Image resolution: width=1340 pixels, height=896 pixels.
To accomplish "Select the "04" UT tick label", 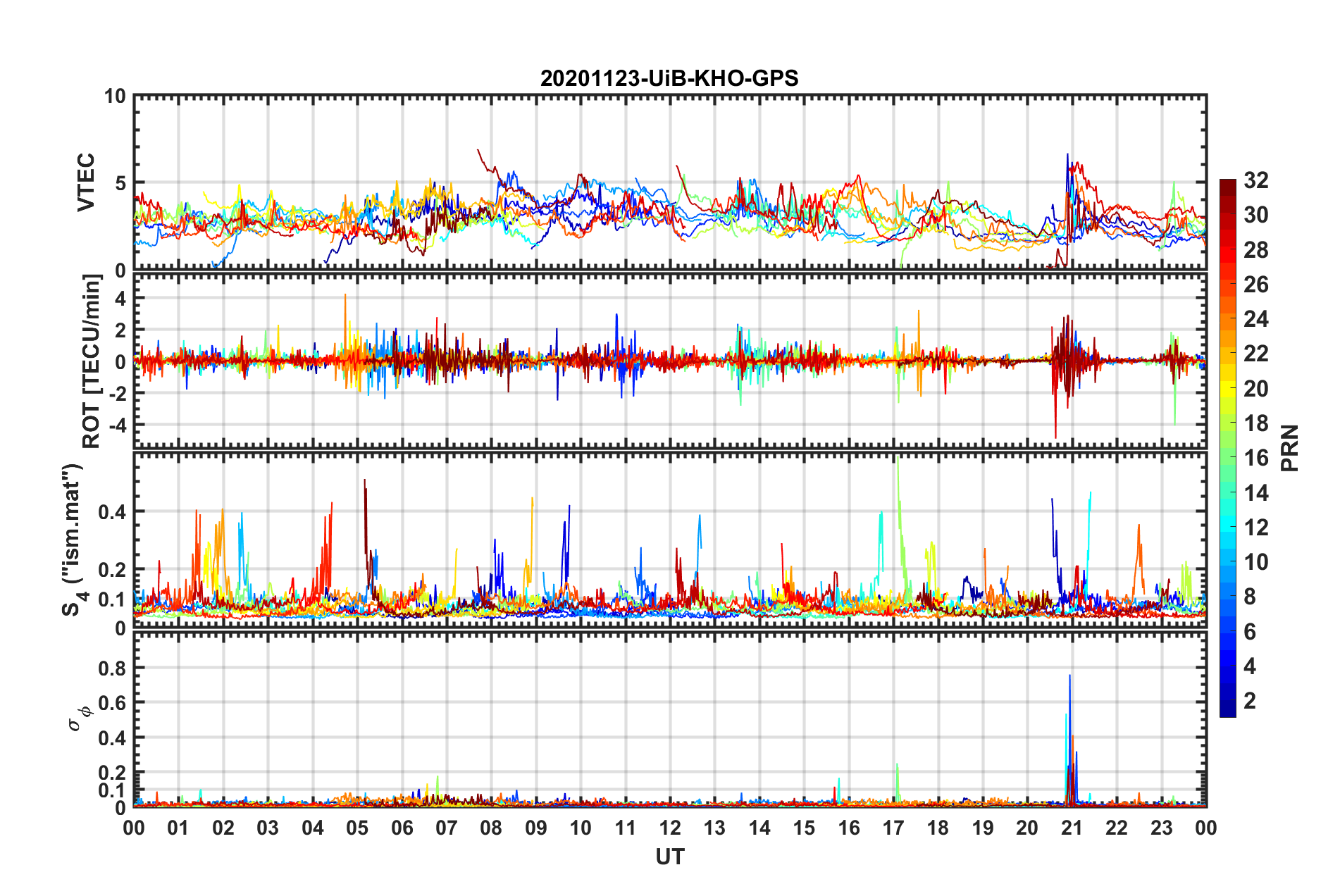I will click(x=313, y=828).
